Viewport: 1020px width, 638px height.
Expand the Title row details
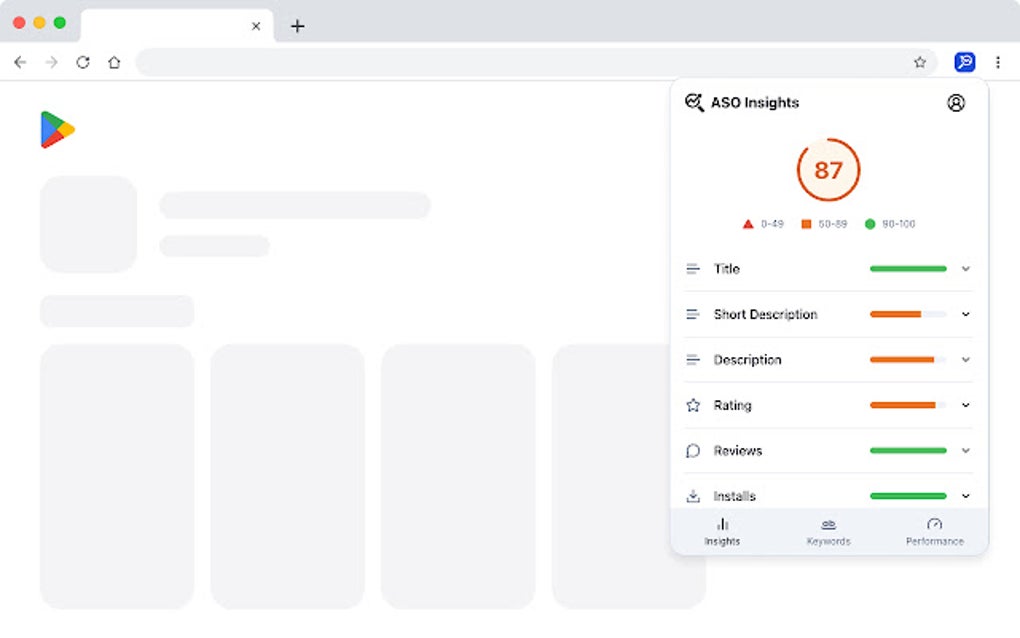click(965, 269)
